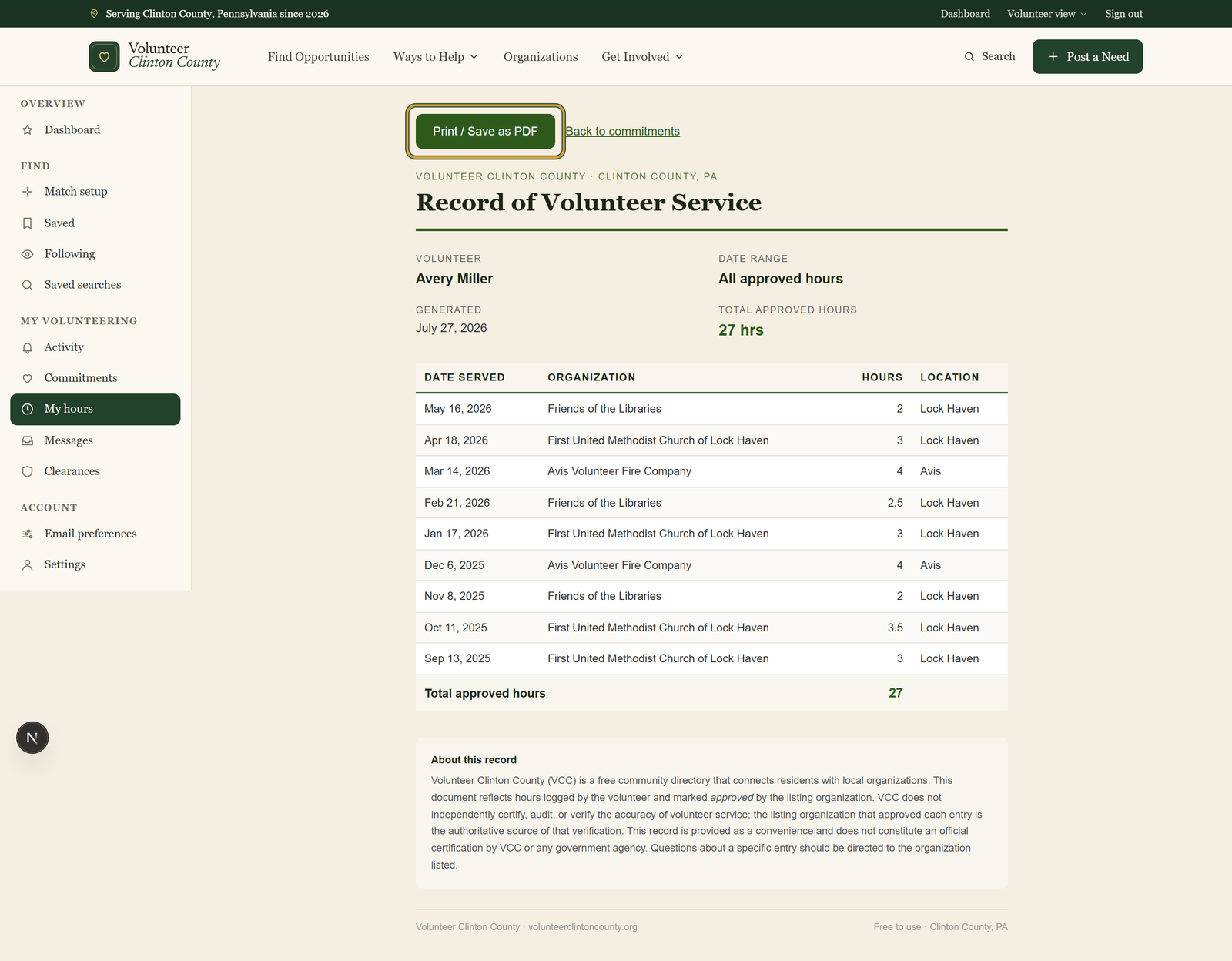Select Match setup in sidebar
1232x961 pixels.
[x=95, y=192]
